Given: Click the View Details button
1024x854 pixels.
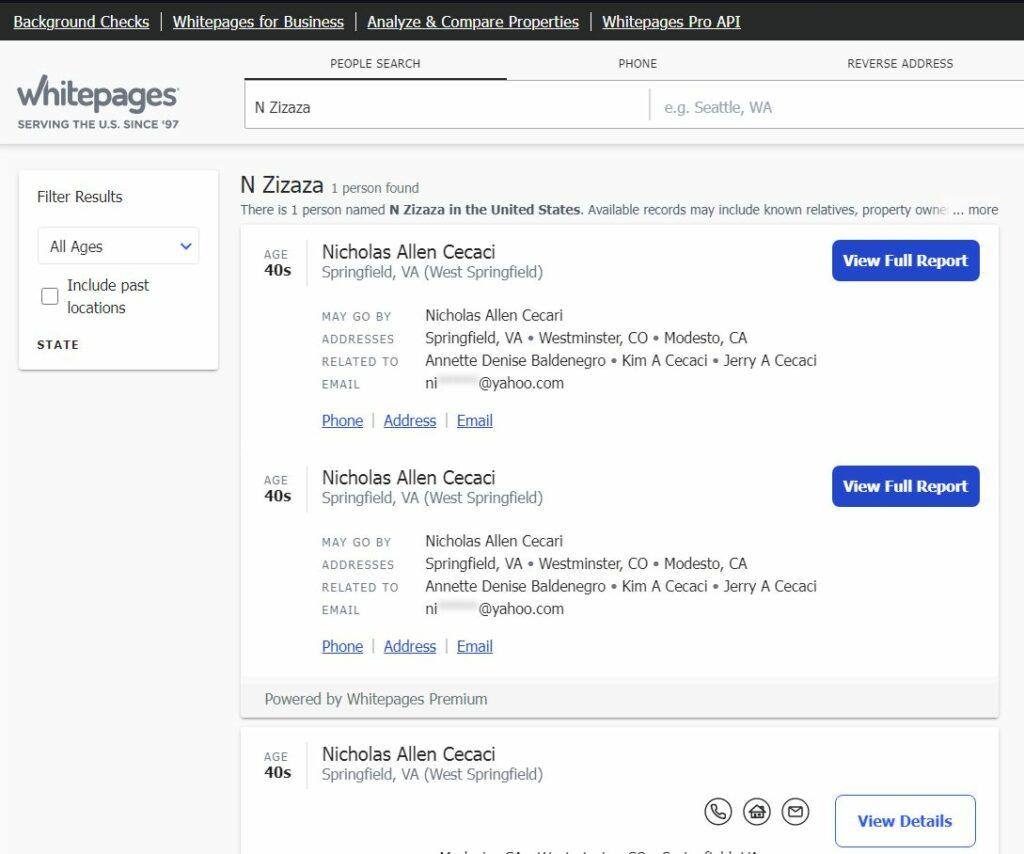Looking at the screenshot, I should 904,821.
